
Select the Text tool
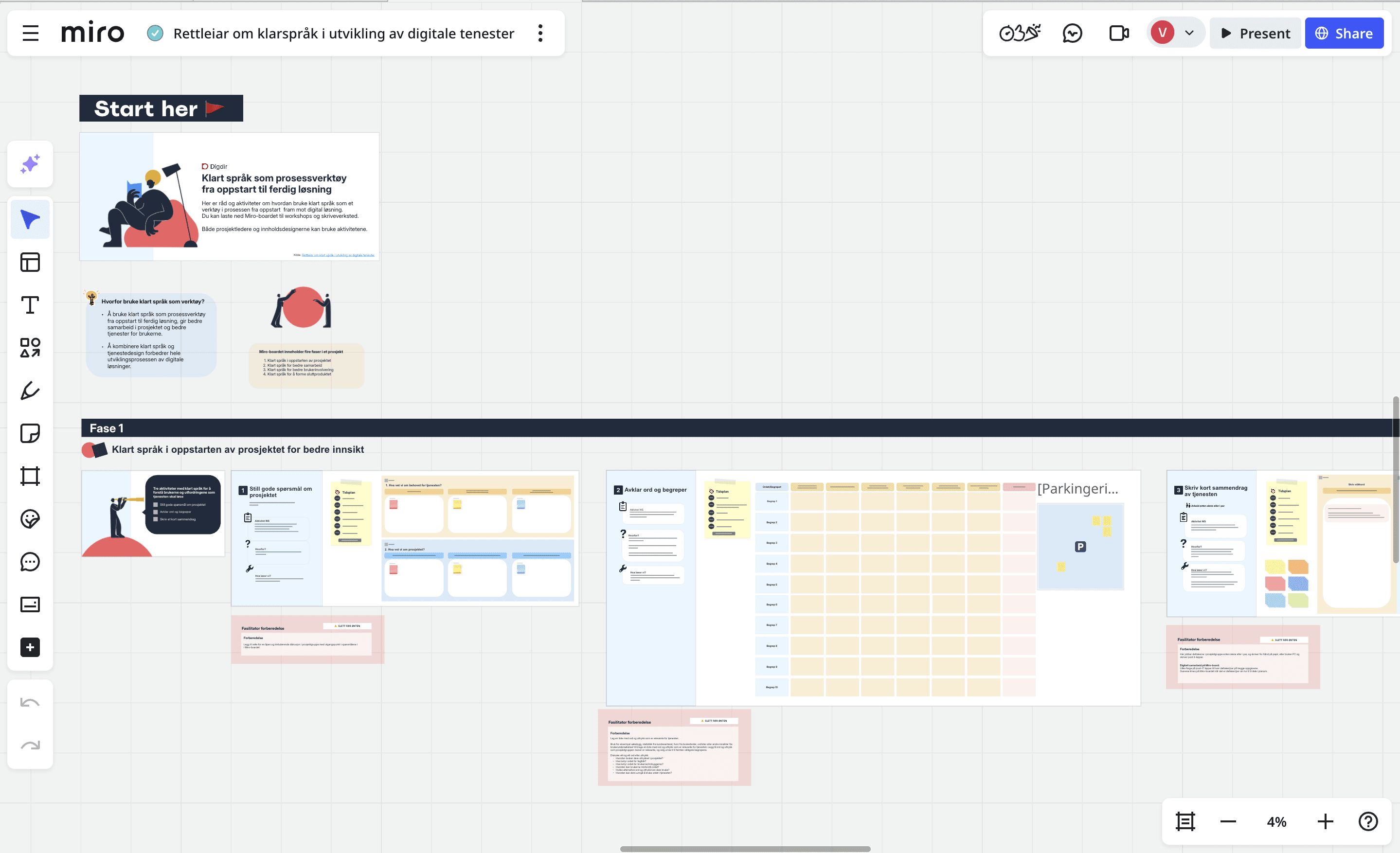click(x=30, y=305)
